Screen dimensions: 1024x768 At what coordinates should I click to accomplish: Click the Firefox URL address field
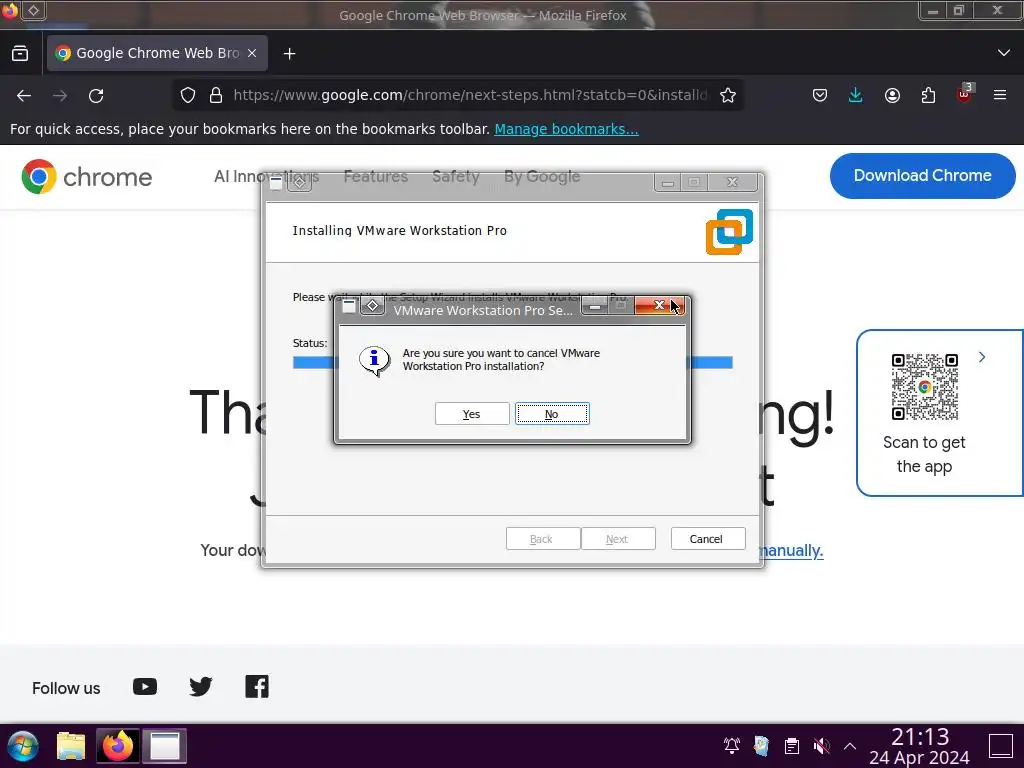469,95
